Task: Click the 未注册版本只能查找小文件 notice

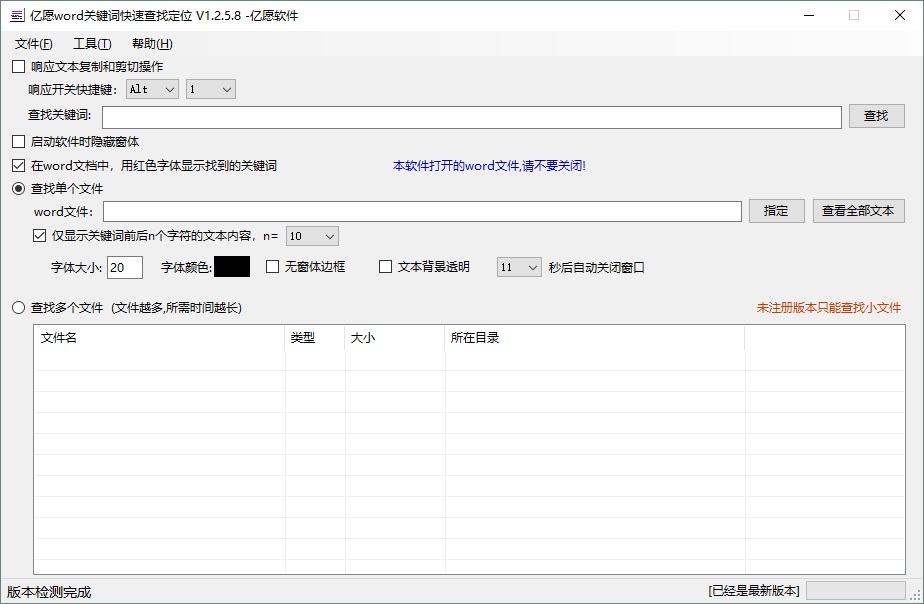Action: coord(829,308)
